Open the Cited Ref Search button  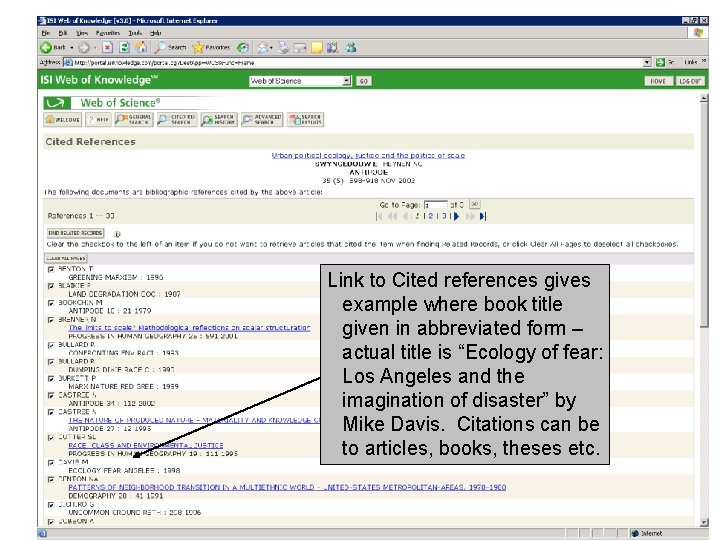177,119
